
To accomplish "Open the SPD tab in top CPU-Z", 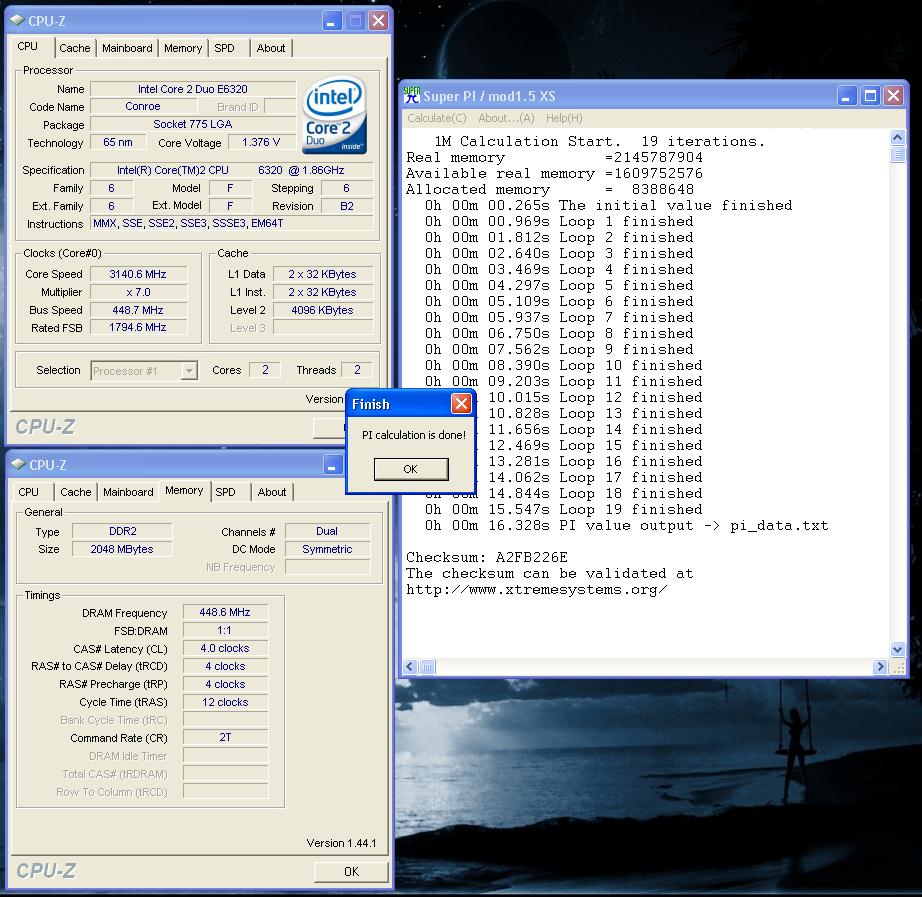I will tap(224, 48).
